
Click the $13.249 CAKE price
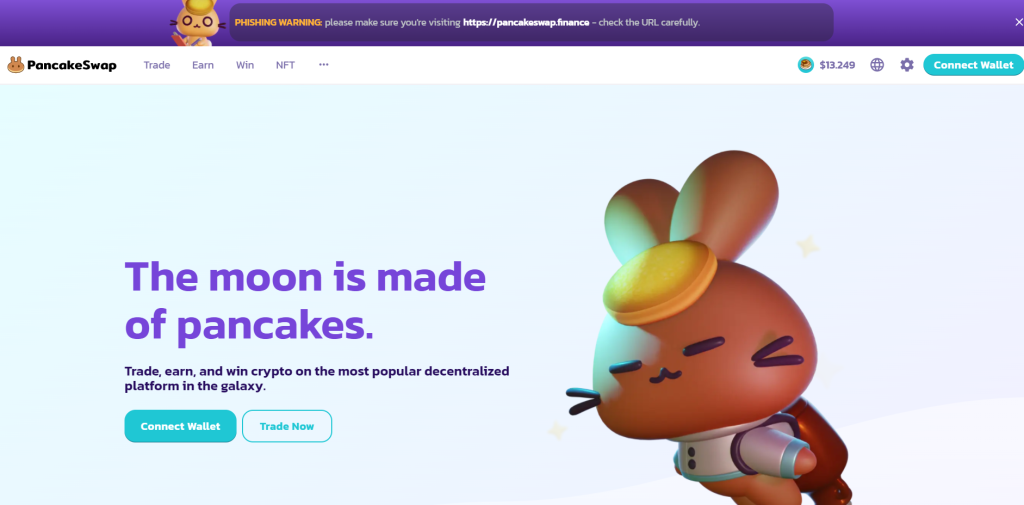point(837,65)
